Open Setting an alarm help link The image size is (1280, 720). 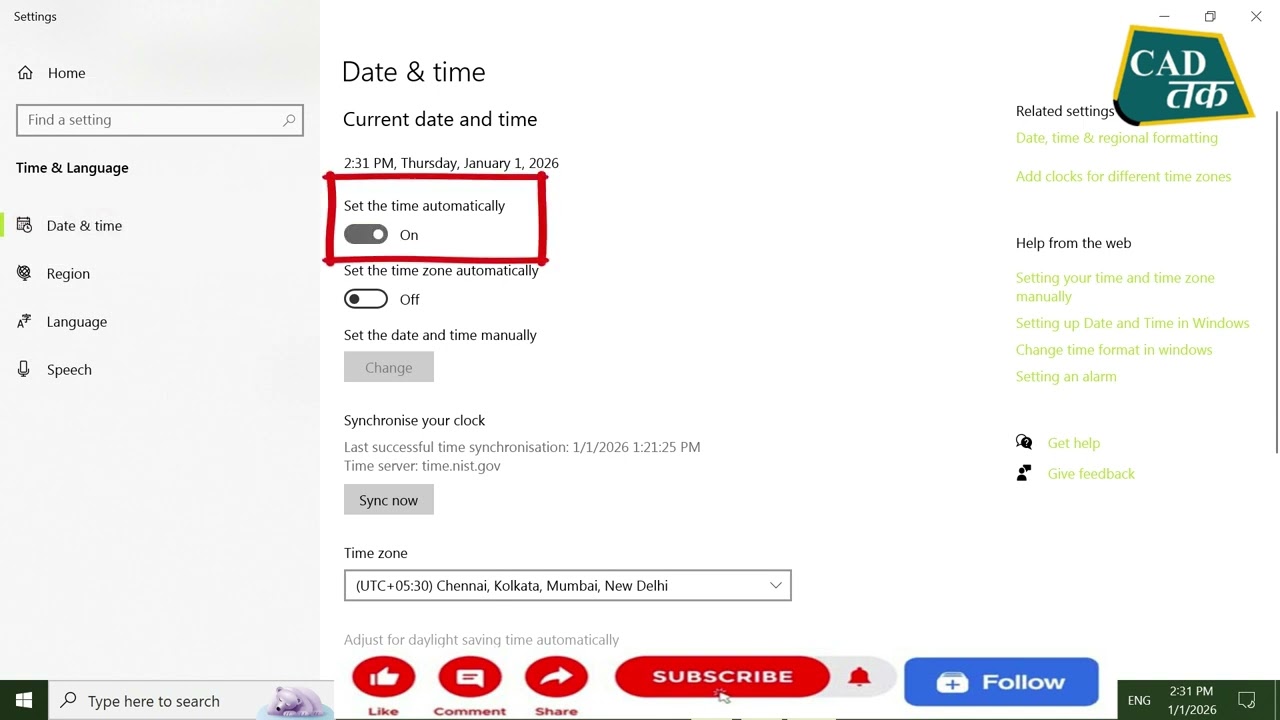click(1066, 377)
